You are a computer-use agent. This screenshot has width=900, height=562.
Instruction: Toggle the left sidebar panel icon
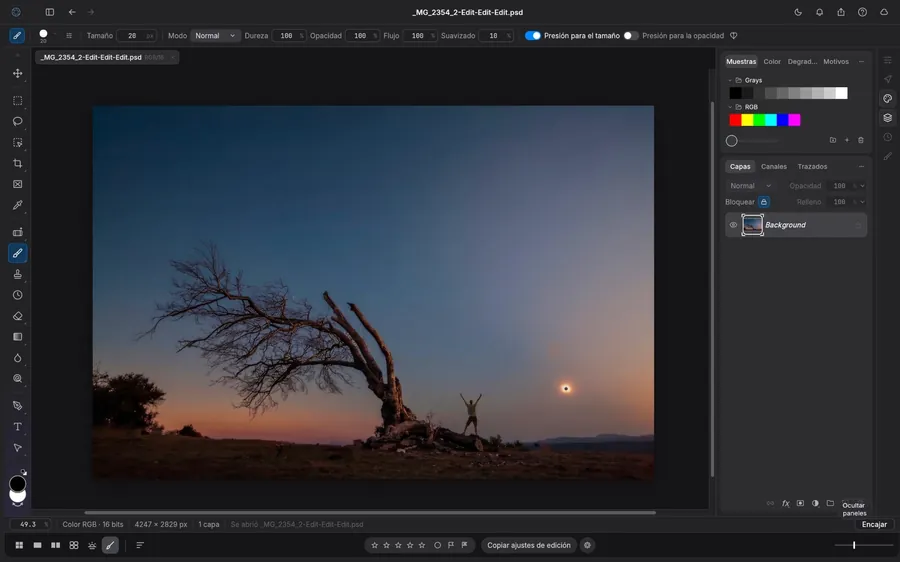click(50, 12)
